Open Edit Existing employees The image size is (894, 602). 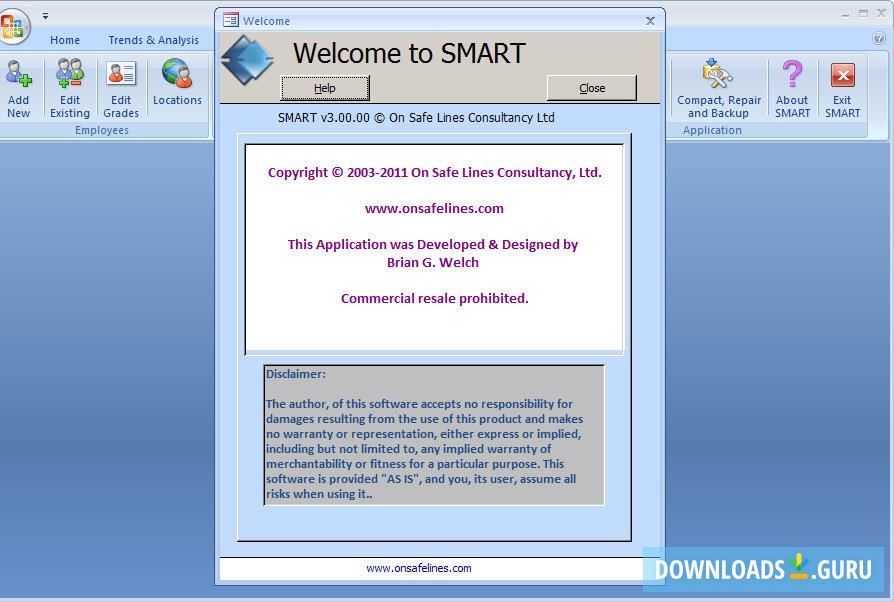[70, 88]
